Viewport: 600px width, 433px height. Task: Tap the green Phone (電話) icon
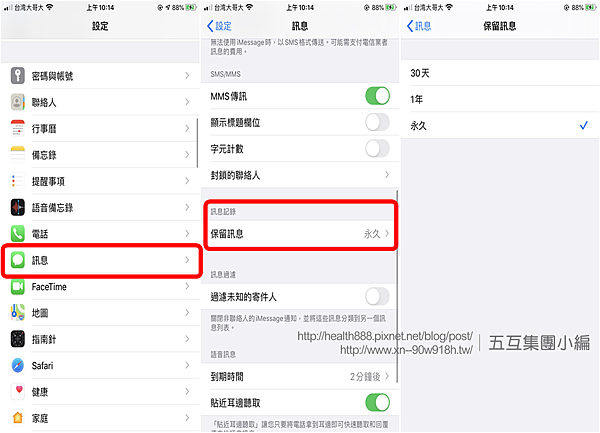tap(18, 234)
